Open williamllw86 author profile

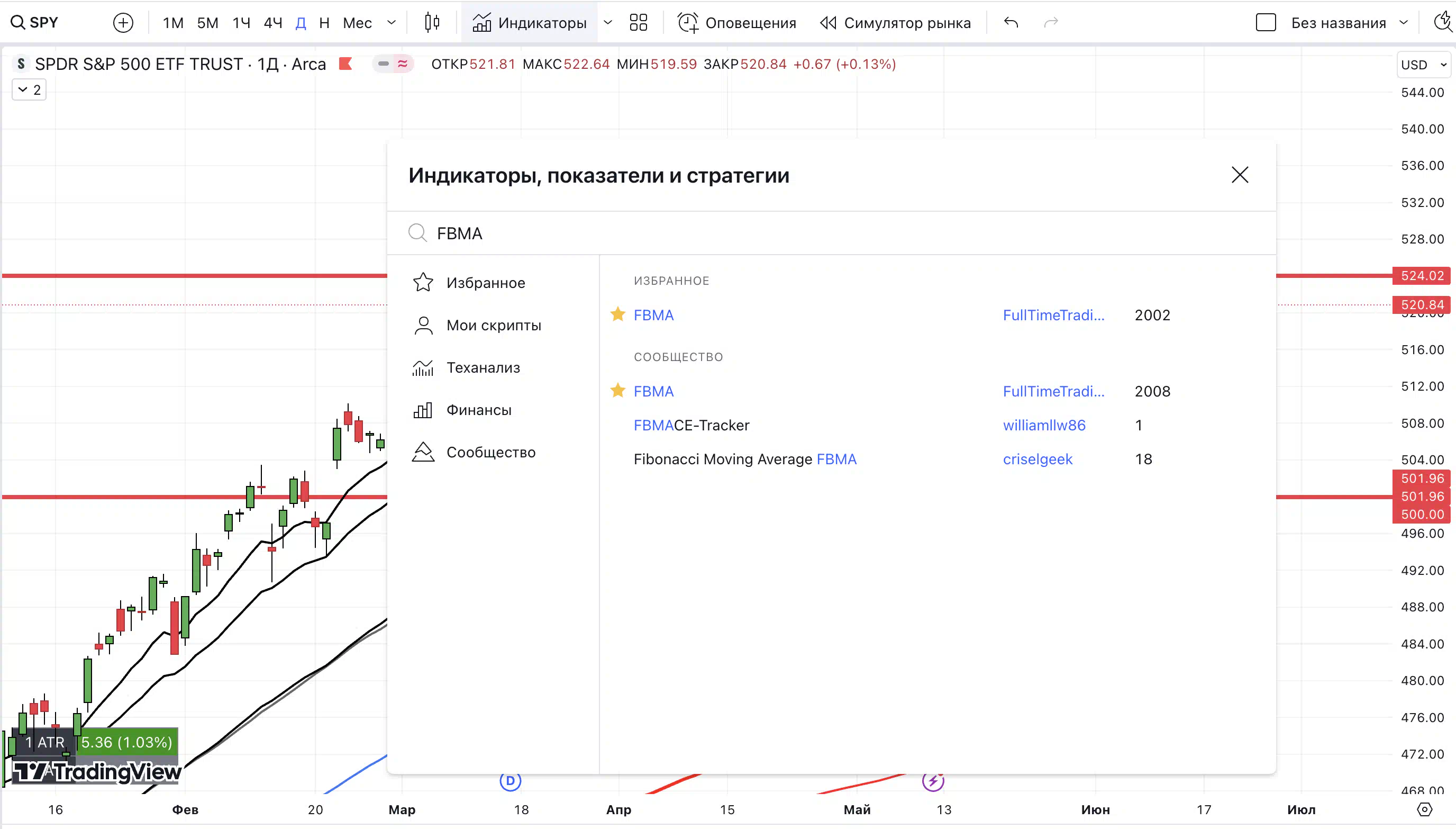point(1044,425)
